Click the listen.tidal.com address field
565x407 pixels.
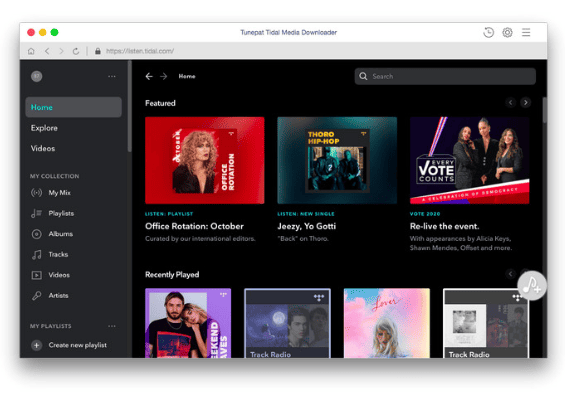point(140,51)
